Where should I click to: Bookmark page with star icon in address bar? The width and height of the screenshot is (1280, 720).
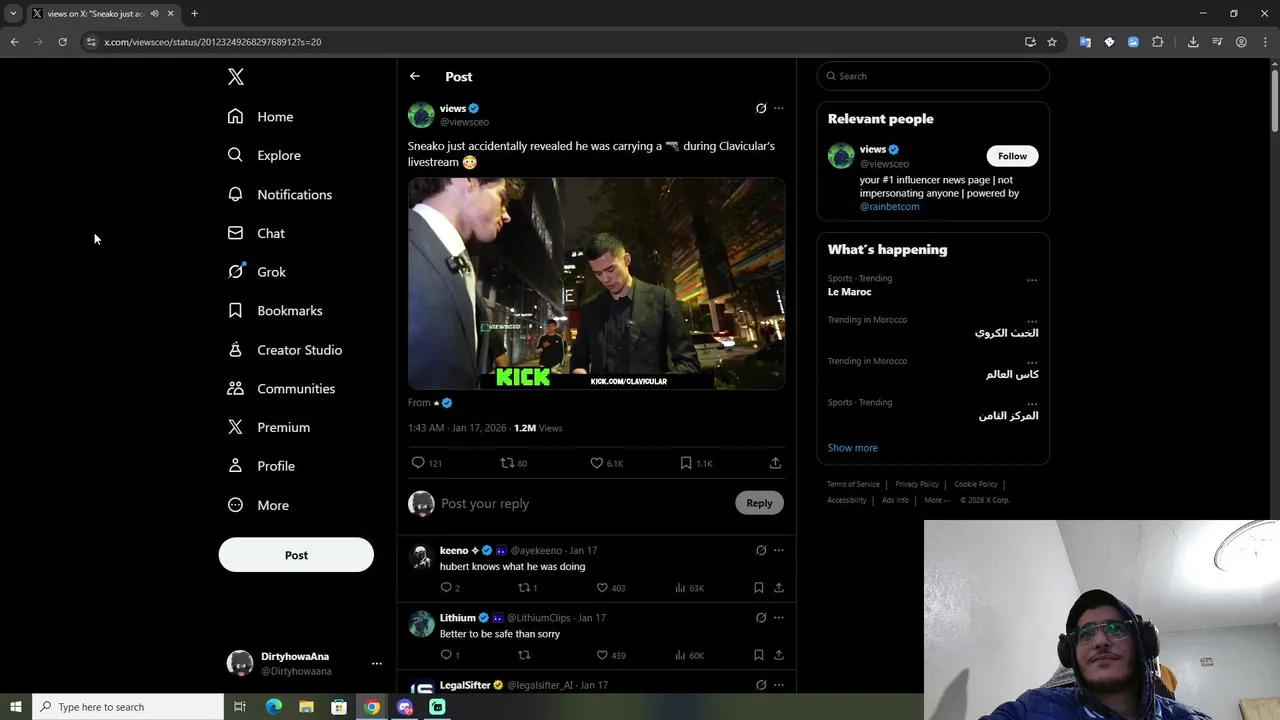(1052, 42)
